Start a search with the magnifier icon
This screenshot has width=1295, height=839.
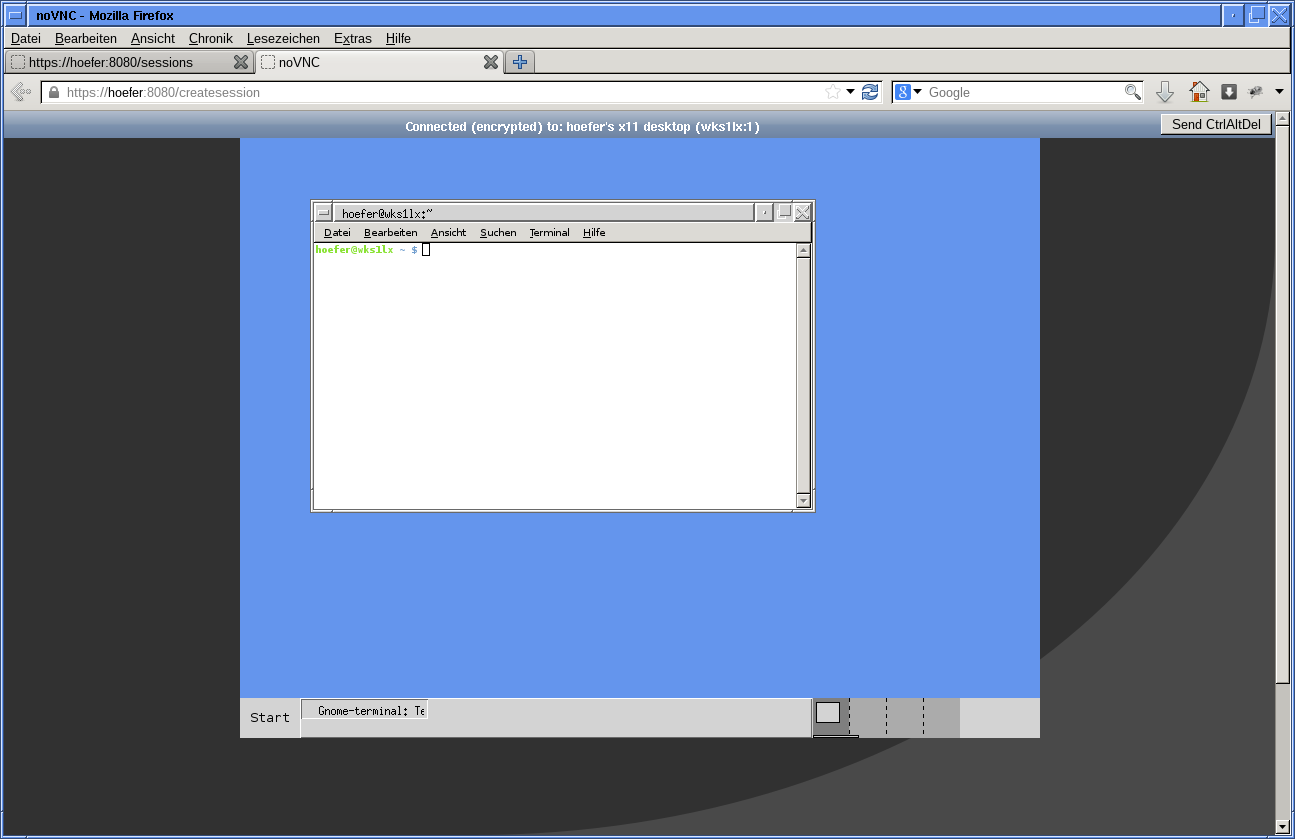coord(1132,92)
